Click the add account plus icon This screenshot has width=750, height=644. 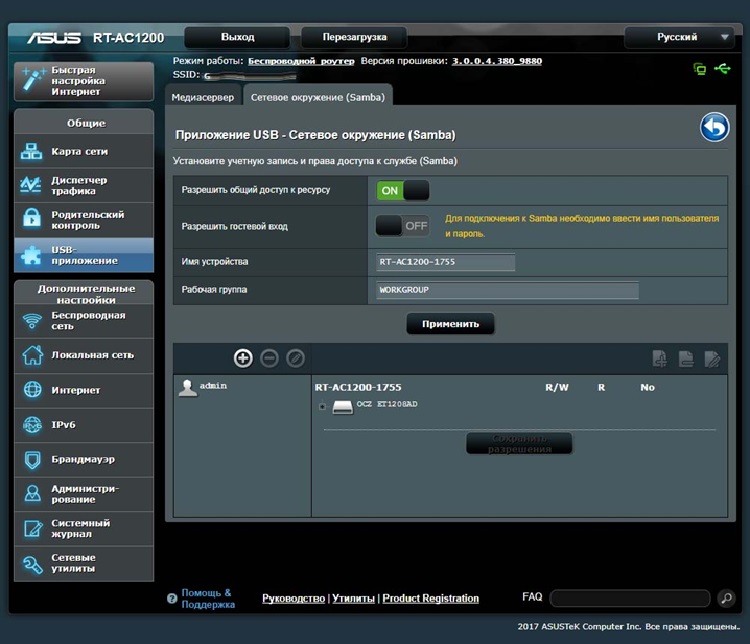[243, 358]
